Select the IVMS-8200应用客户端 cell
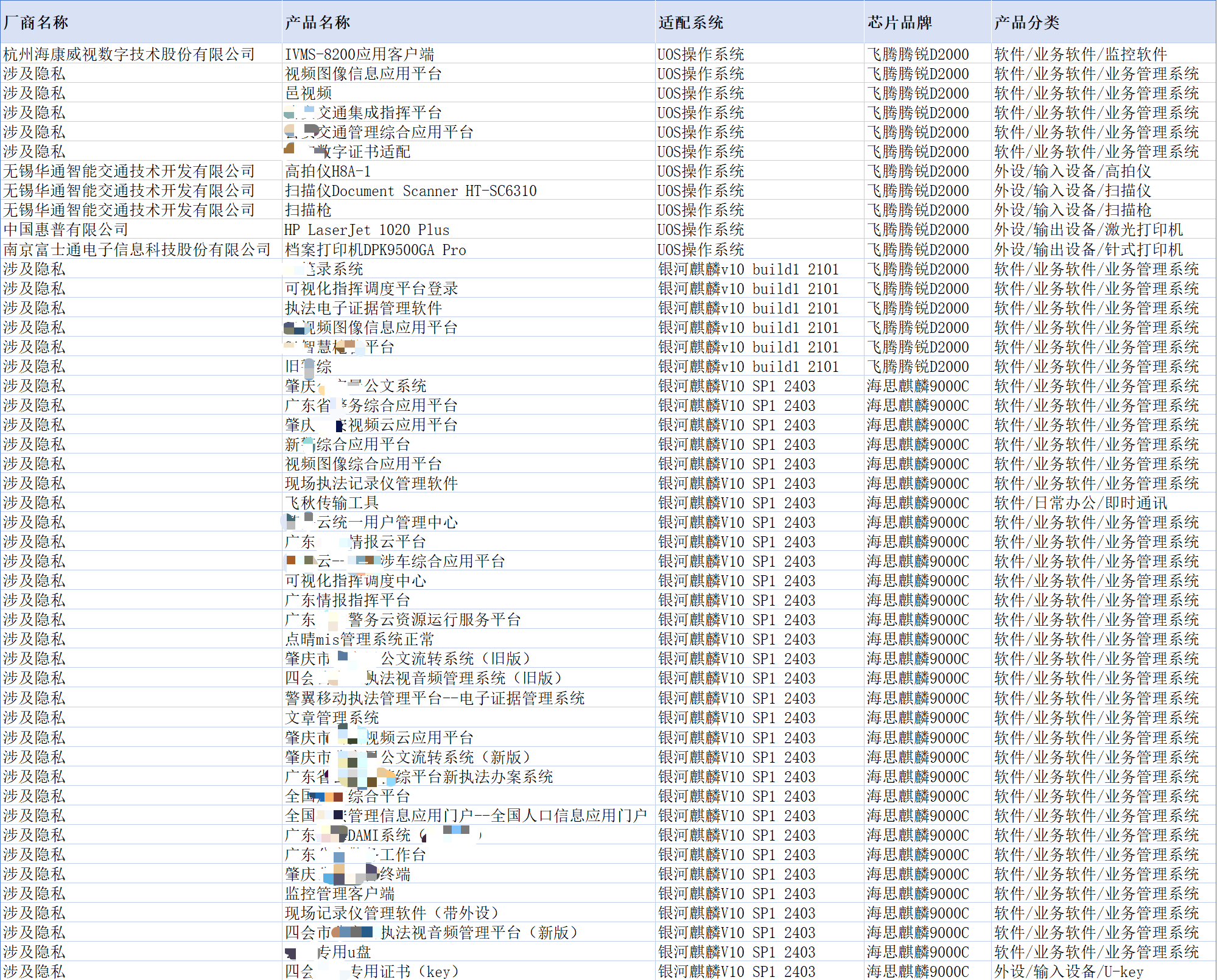The image size is (1217, 980). click(359, 54)
